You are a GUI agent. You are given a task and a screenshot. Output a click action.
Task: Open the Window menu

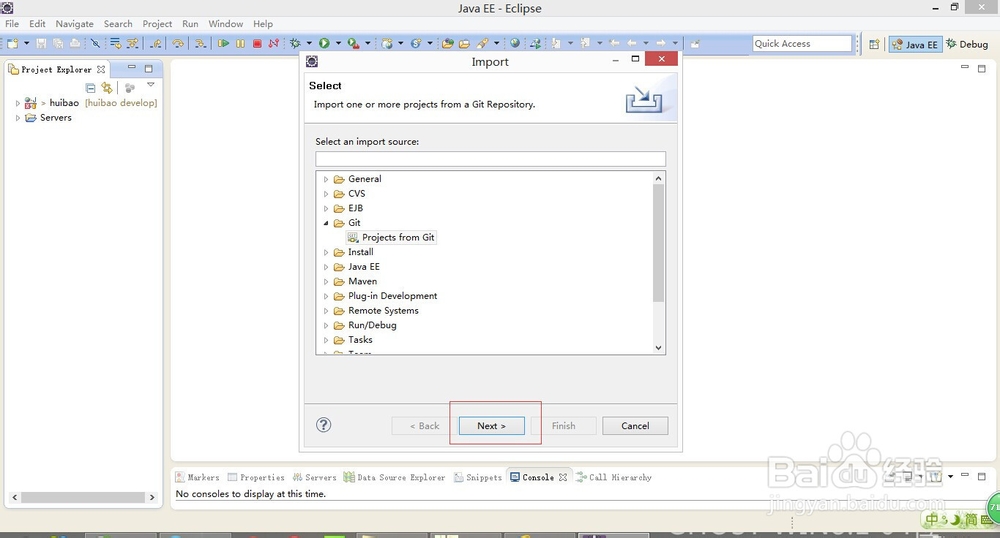pyautogui.click(x=226, y=24)
